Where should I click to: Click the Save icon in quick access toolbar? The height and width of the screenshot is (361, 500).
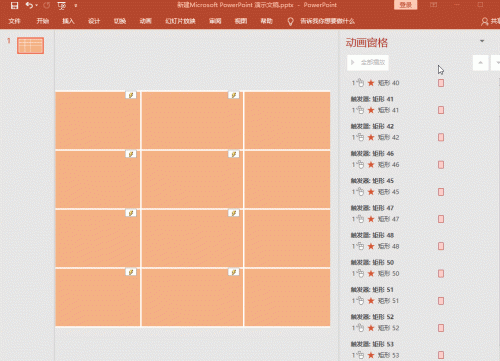pos(14,5)
